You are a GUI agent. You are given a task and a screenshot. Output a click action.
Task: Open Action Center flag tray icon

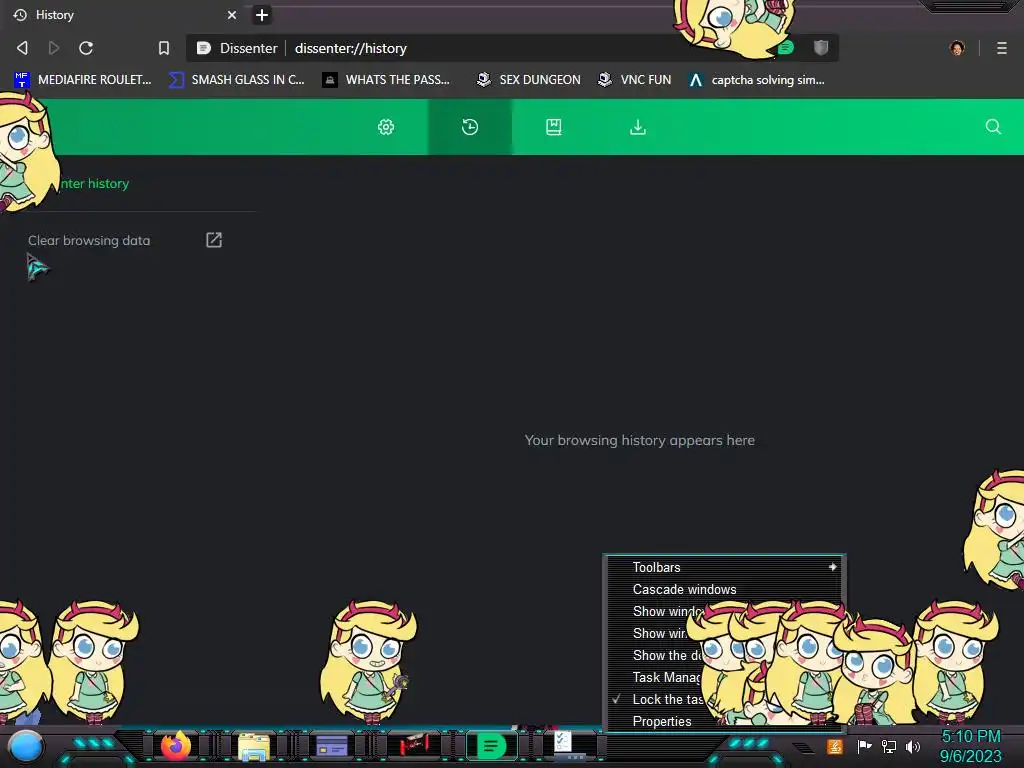point(864,746)
